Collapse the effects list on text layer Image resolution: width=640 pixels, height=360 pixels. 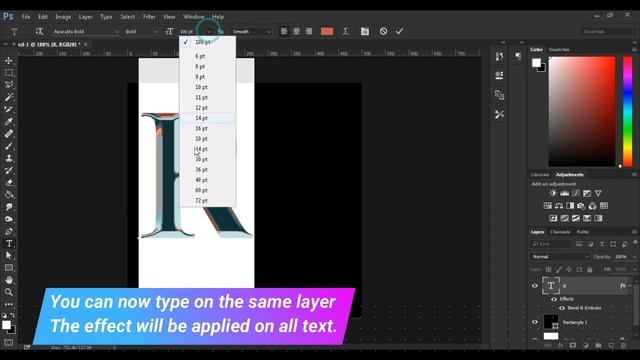[x=630, y=286]
